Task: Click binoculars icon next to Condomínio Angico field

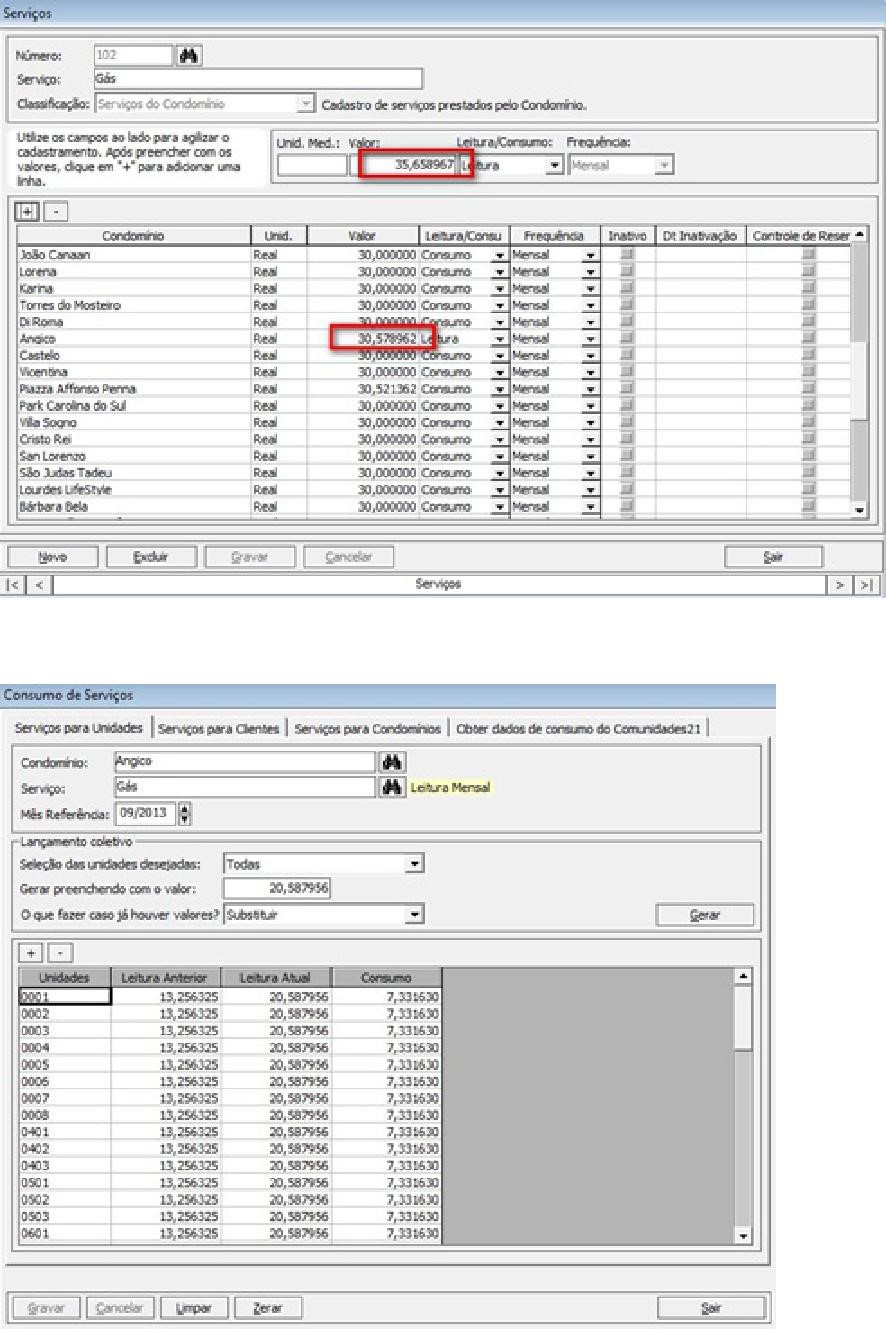Action: coord(394,762)
